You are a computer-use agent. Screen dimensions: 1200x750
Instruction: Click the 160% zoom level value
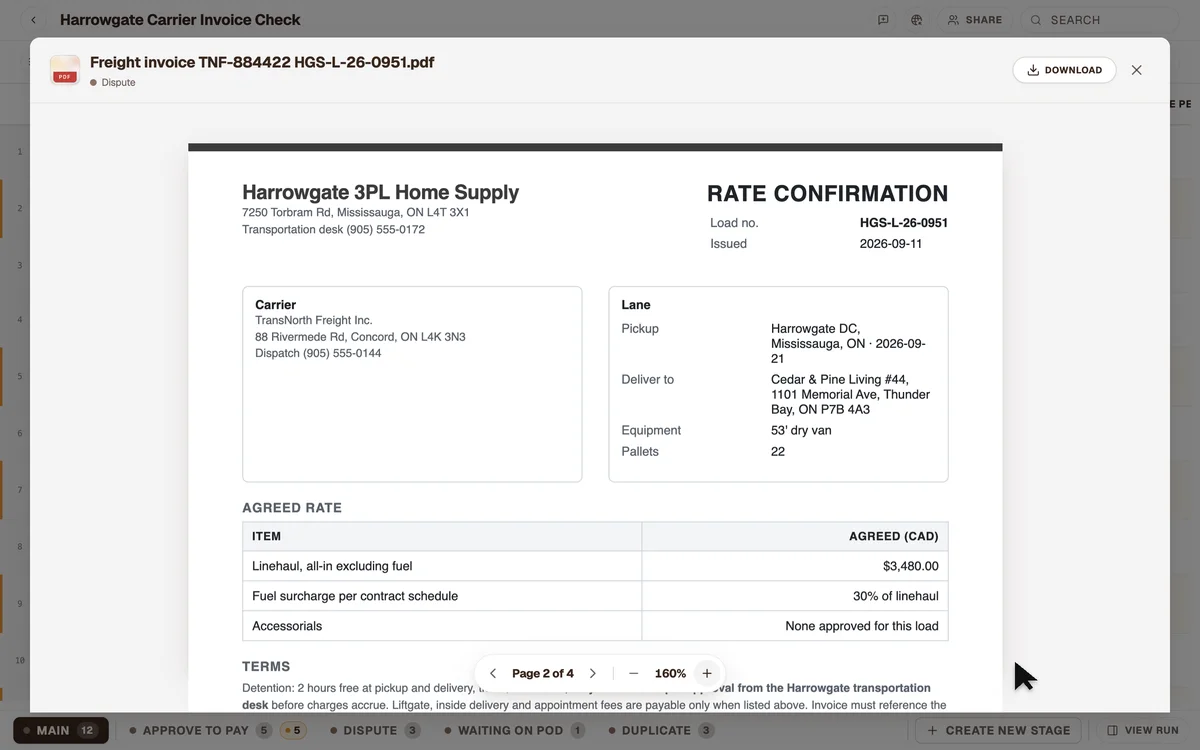click(670, 673)
